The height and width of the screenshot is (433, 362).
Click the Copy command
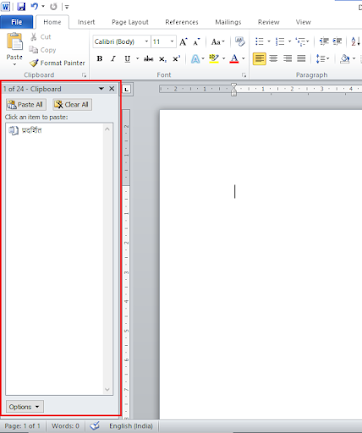(42, 50)
